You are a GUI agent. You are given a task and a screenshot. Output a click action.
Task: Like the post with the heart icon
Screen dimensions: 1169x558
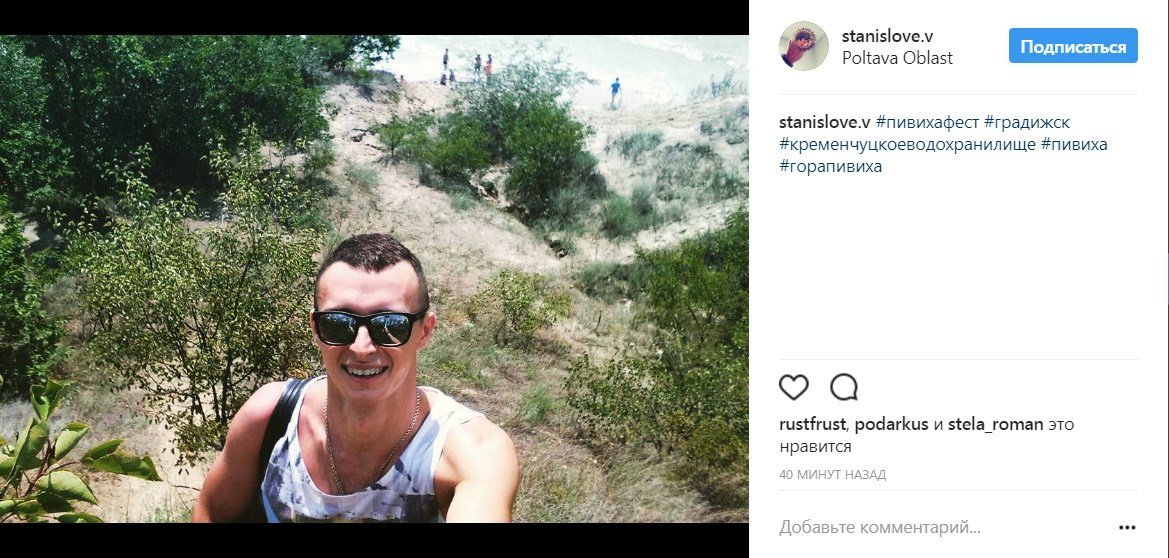[x=793, y=387]
